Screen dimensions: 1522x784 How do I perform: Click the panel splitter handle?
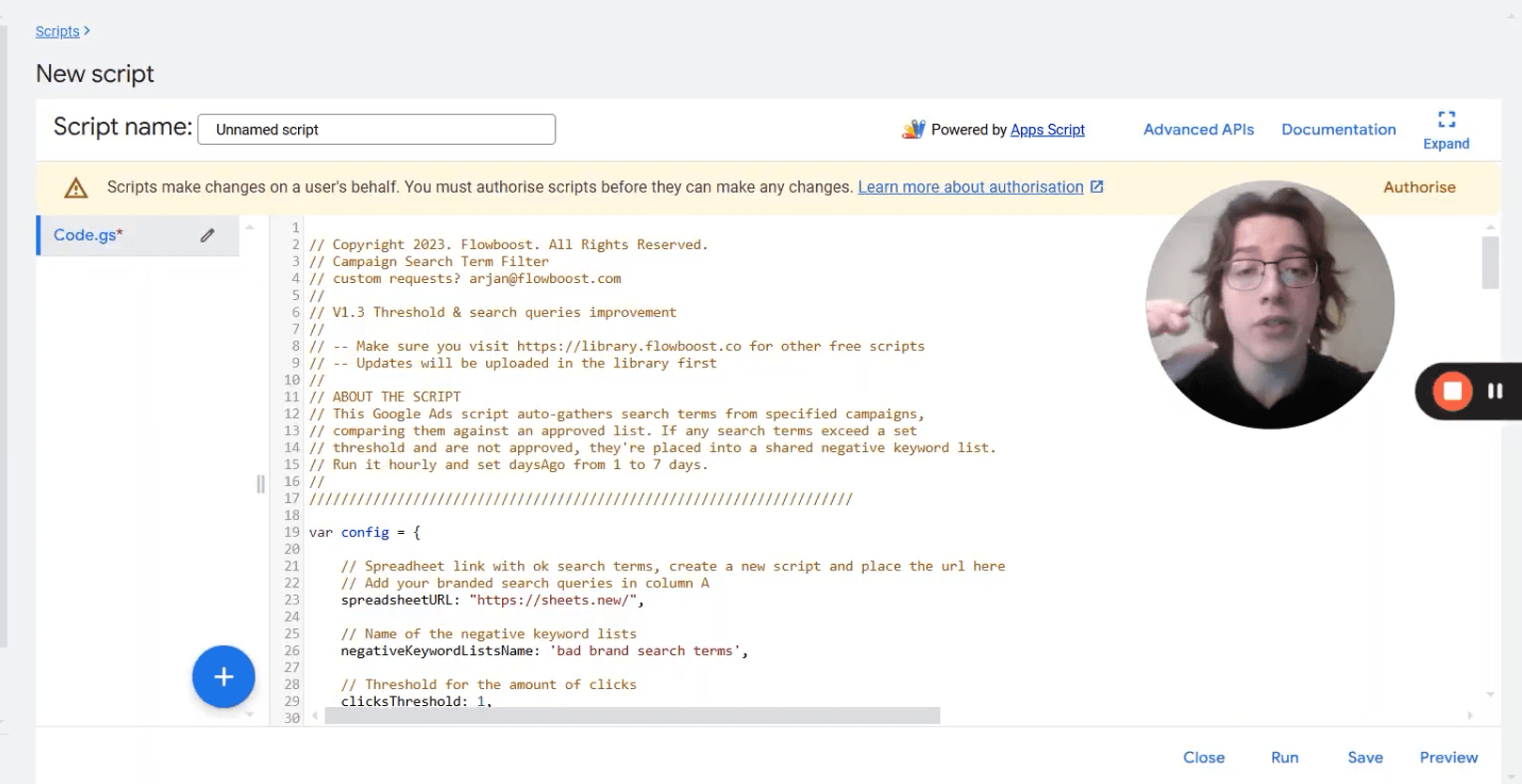pyautogui.click(x=260, y=484)
